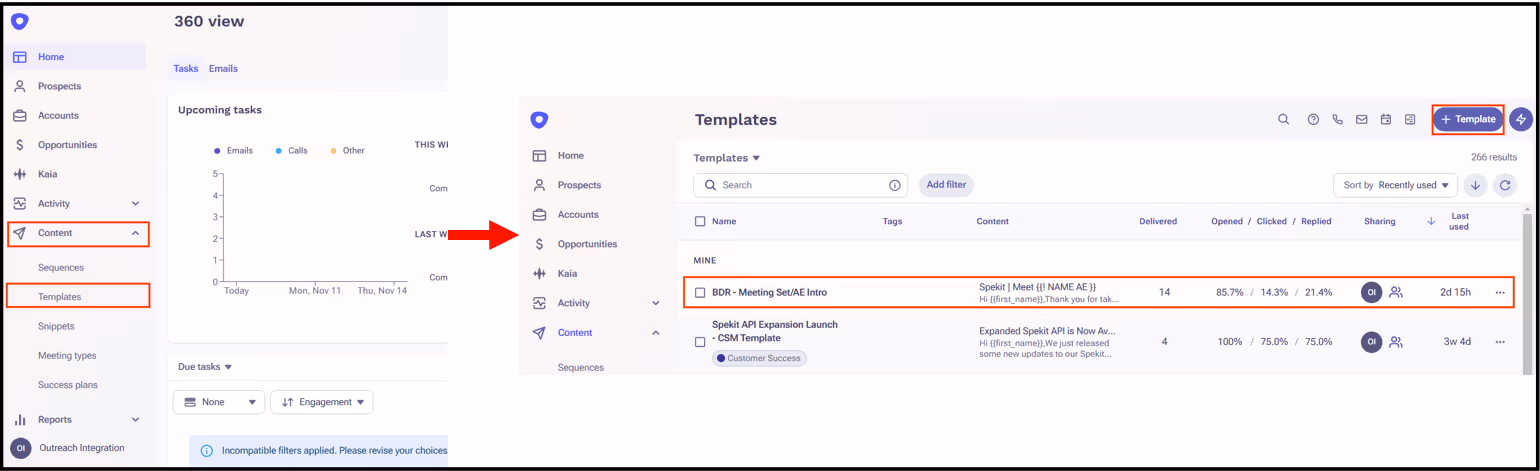Open the BDR - Meeting Set/AE Intro template
This screenshot has height=471, width=1540.
click(x=769, y=292)
